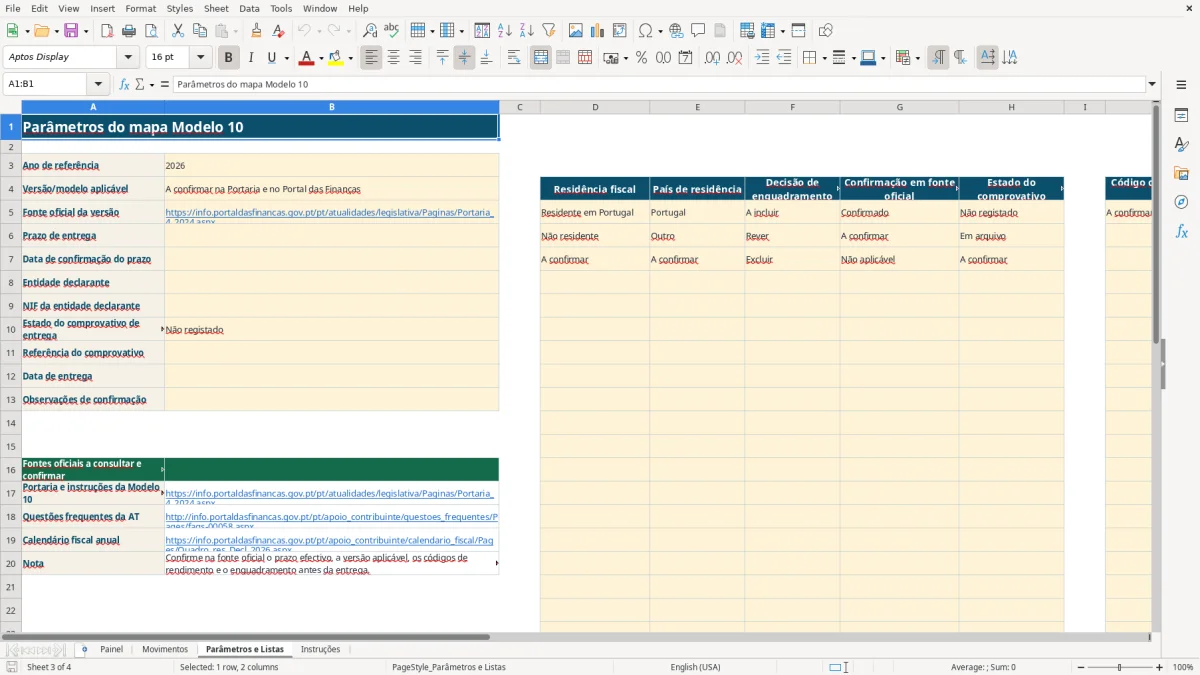
Task: Toggle align left
Action: click(371, 58)
